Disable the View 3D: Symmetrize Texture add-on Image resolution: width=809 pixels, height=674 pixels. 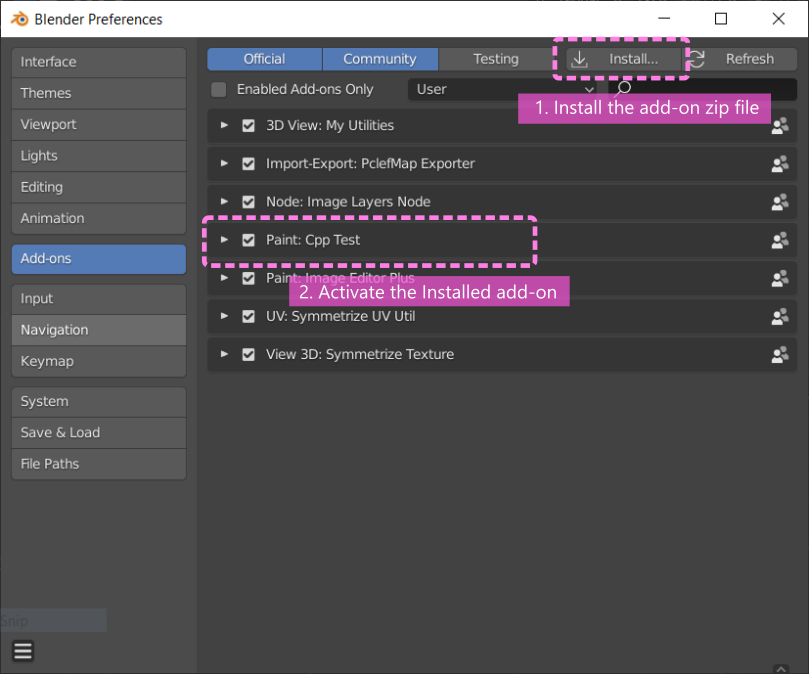pos(248,355)
